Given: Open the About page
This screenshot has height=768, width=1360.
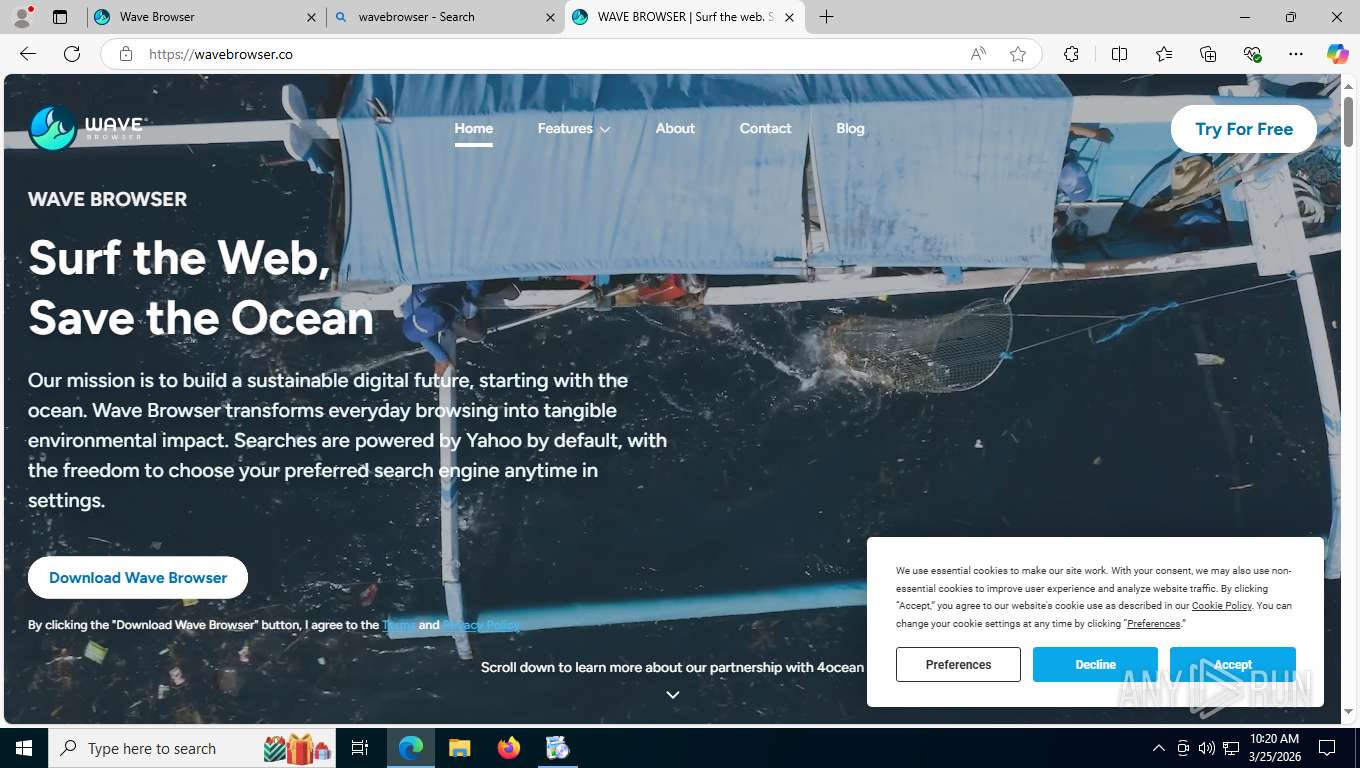Looking at the screenshot, I should pos(675,128).
